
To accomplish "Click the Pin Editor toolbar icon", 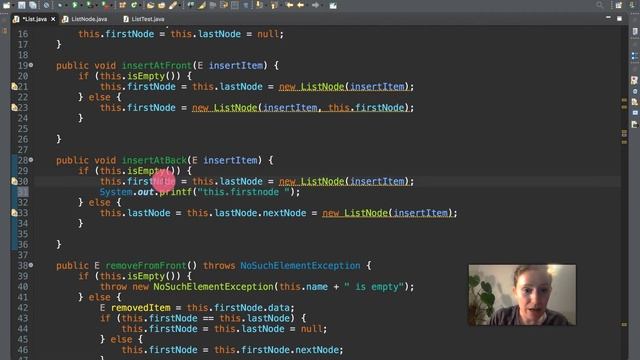I will (x=333, y=5).
